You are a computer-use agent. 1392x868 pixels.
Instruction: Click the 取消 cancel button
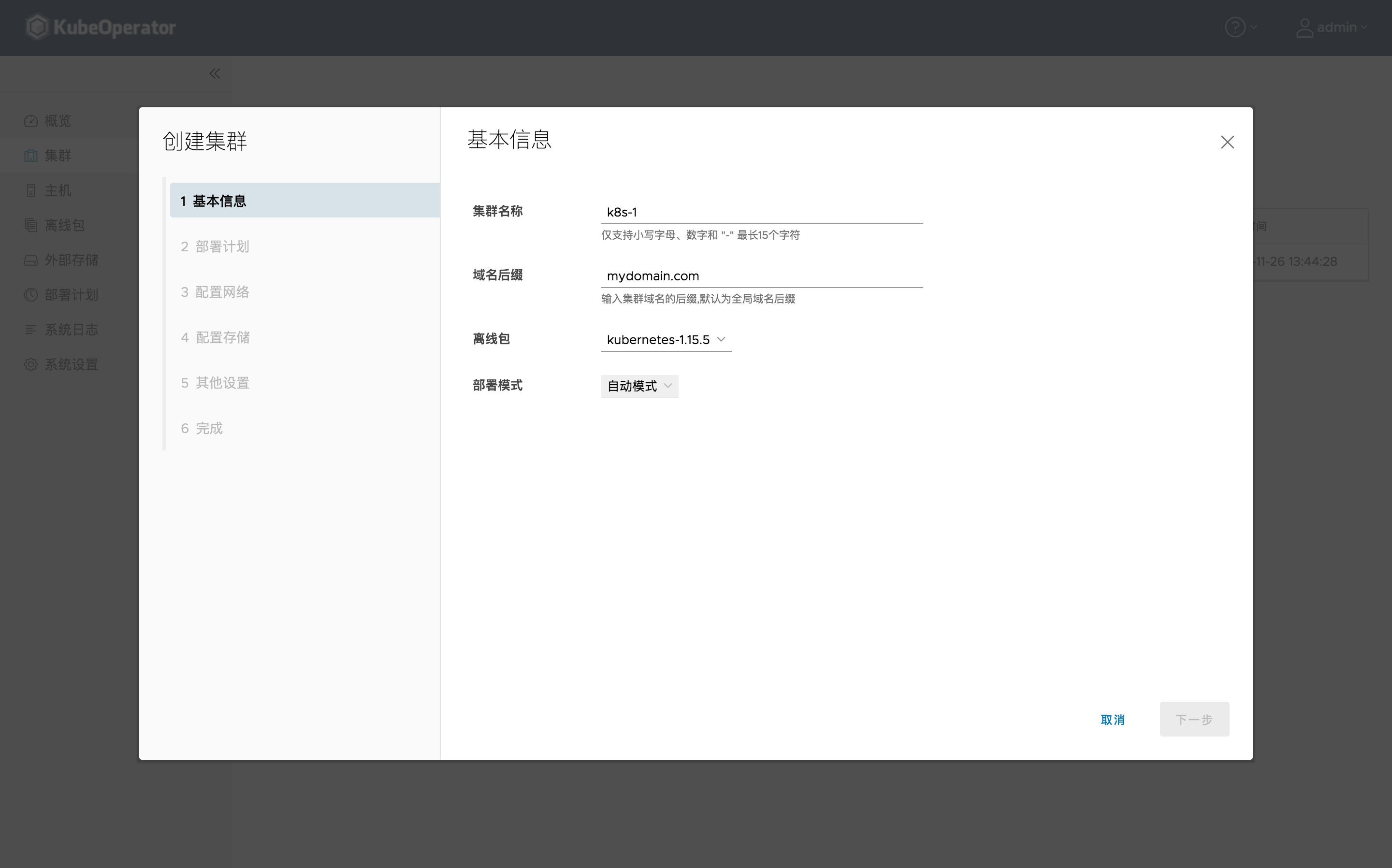pyautogui.click(x=1113, y=719)
